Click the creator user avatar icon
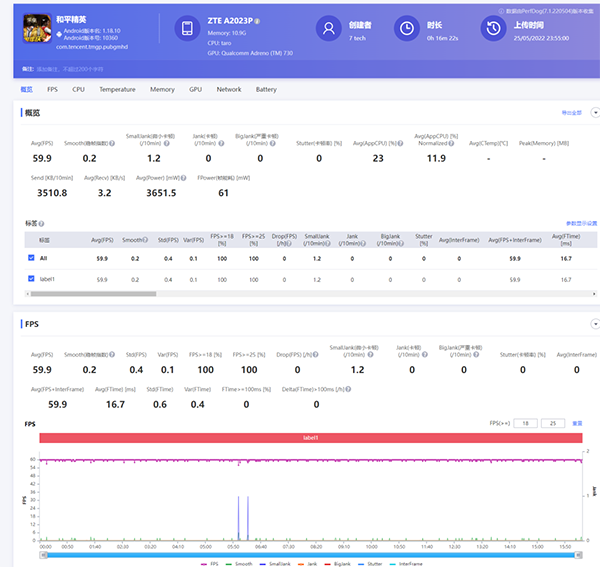Viewport: 600px width, 567px height. point(328,28)
